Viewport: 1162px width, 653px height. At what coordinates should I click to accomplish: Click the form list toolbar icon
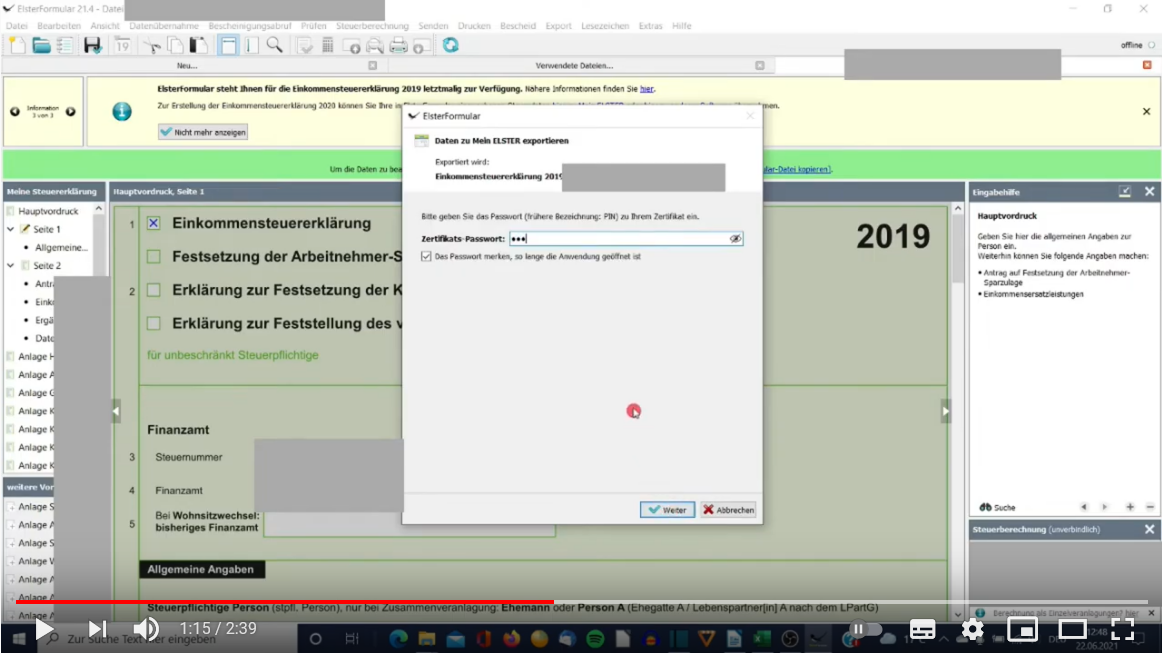click(x=65, y=45)
